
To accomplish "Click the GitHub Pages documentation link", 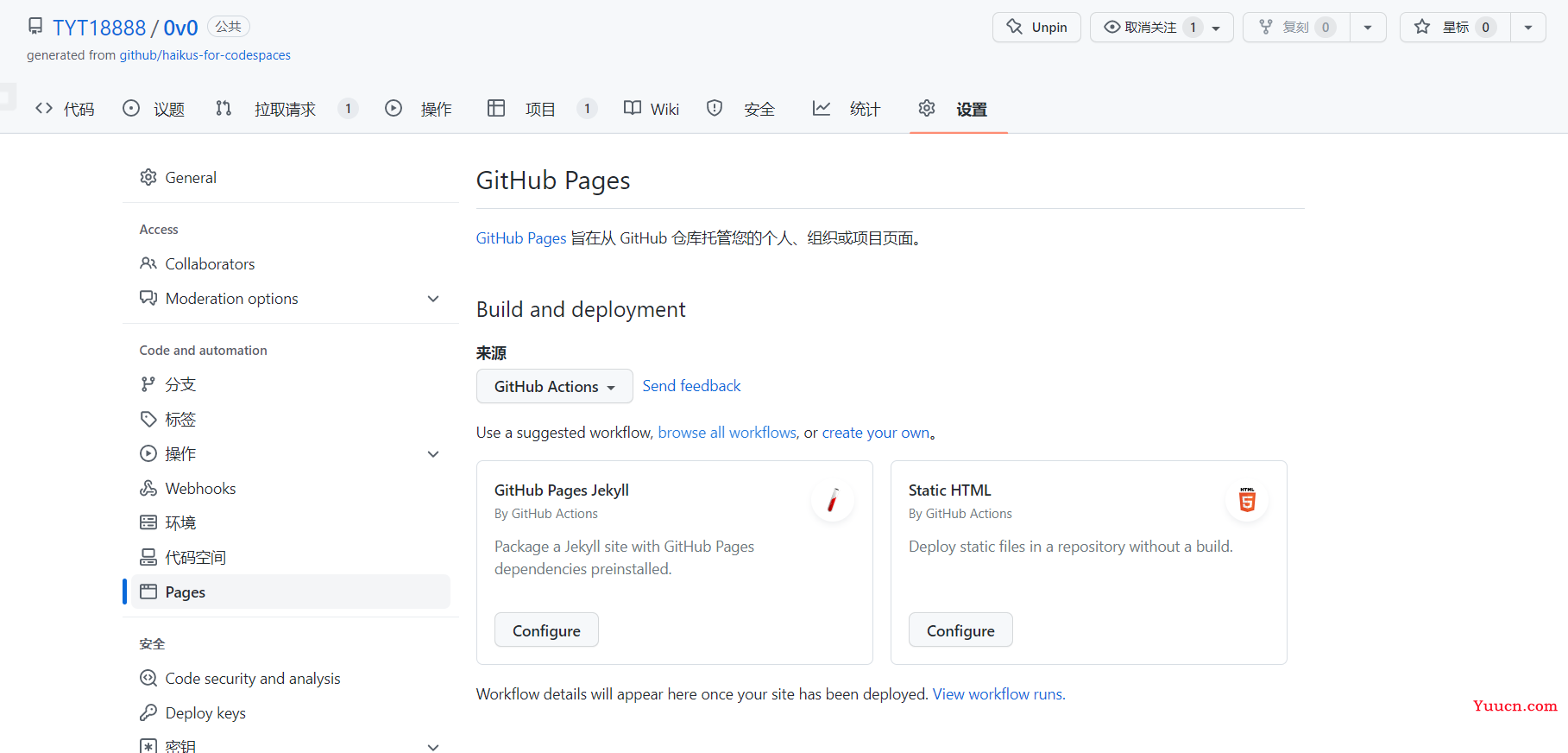I will pyautogui.click(x=521, y=238).
